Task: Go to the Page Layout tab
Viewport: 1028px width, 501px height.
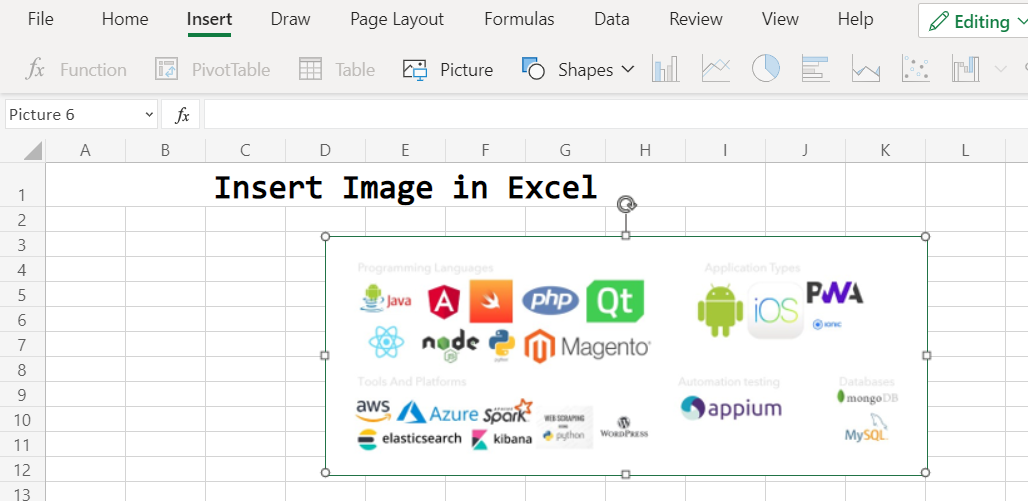Action: coord(397,20)
